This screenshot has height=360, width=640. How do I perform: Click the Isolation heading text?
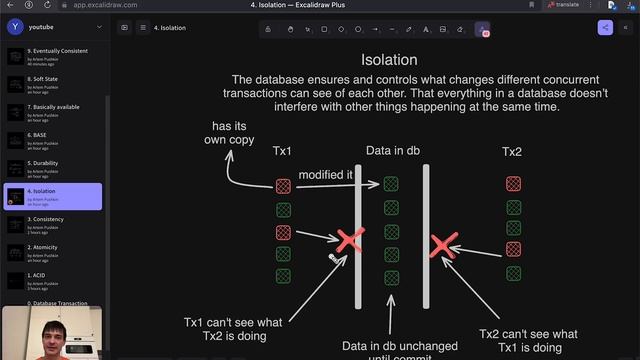point(389,60)
